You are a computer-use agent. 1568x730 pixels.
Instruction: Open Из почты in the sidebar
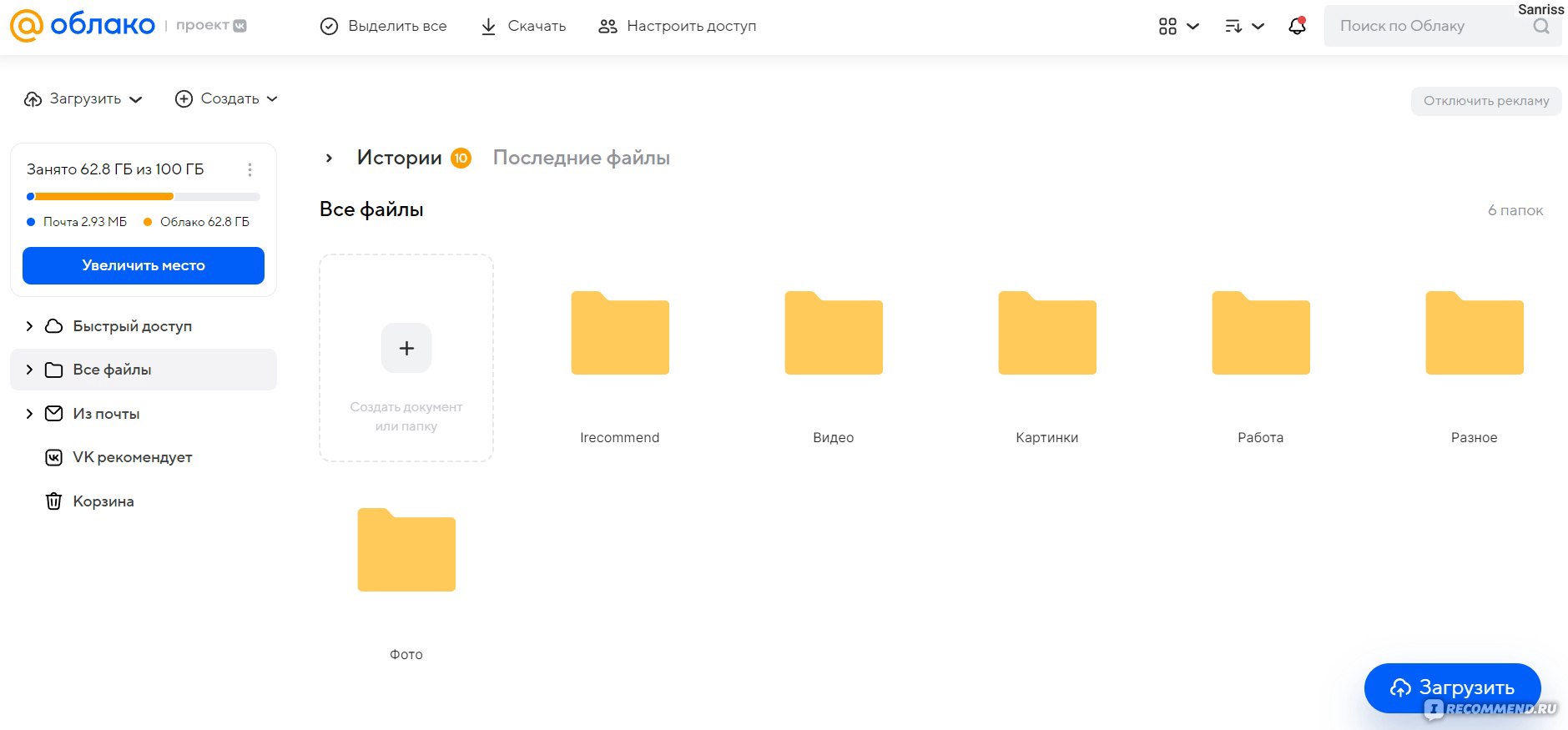(106, 414)
